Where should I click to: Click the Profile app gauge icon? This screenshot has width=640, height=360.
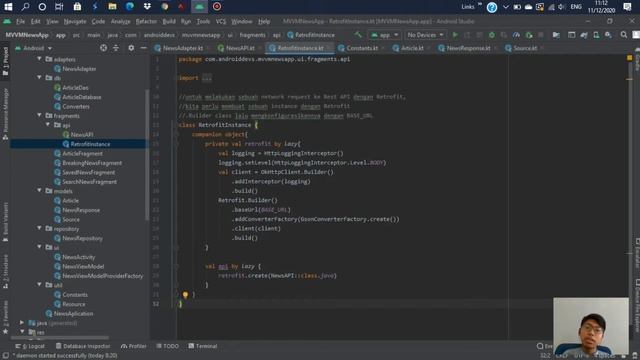pos(516,35)
